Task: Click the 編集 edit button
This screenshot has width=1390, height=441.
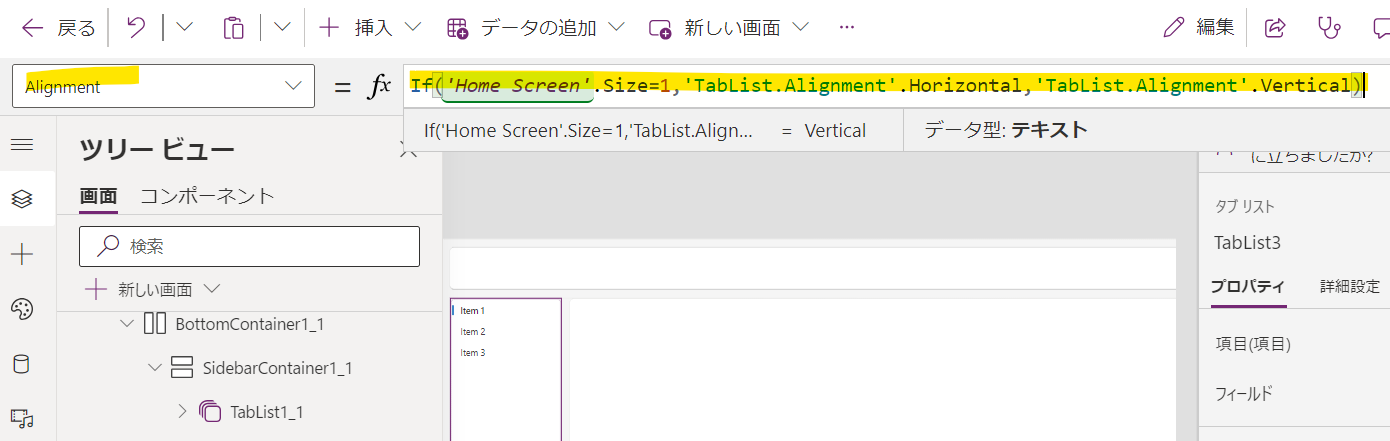Action: pos(1199,28)
